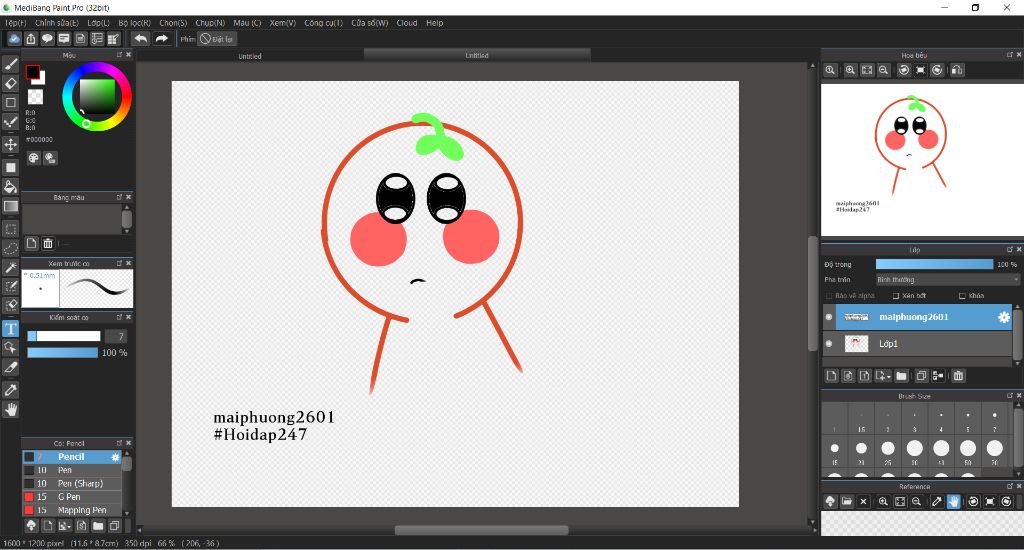Select the Pen brush
Image resolution: width=1024 pixels, height=550 pixels.
(x=72, y=470)
